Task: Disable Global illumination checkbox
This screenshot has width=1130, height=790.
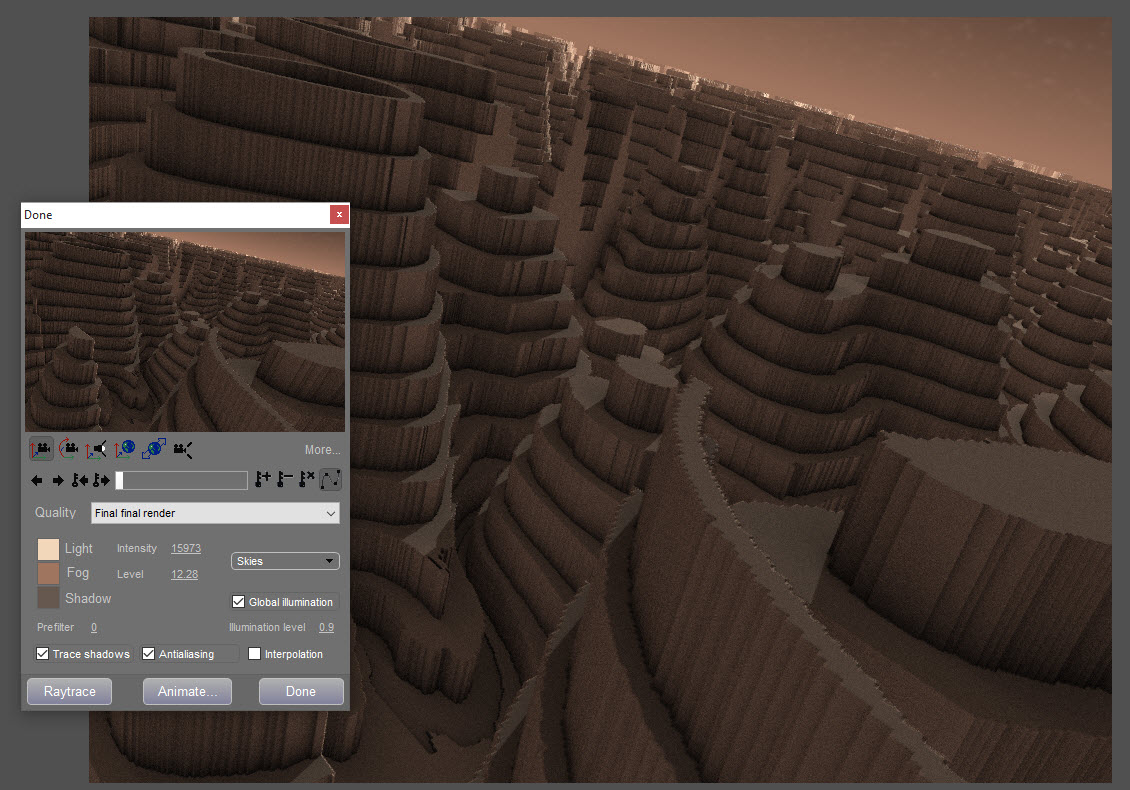Action: click(238, 602)
